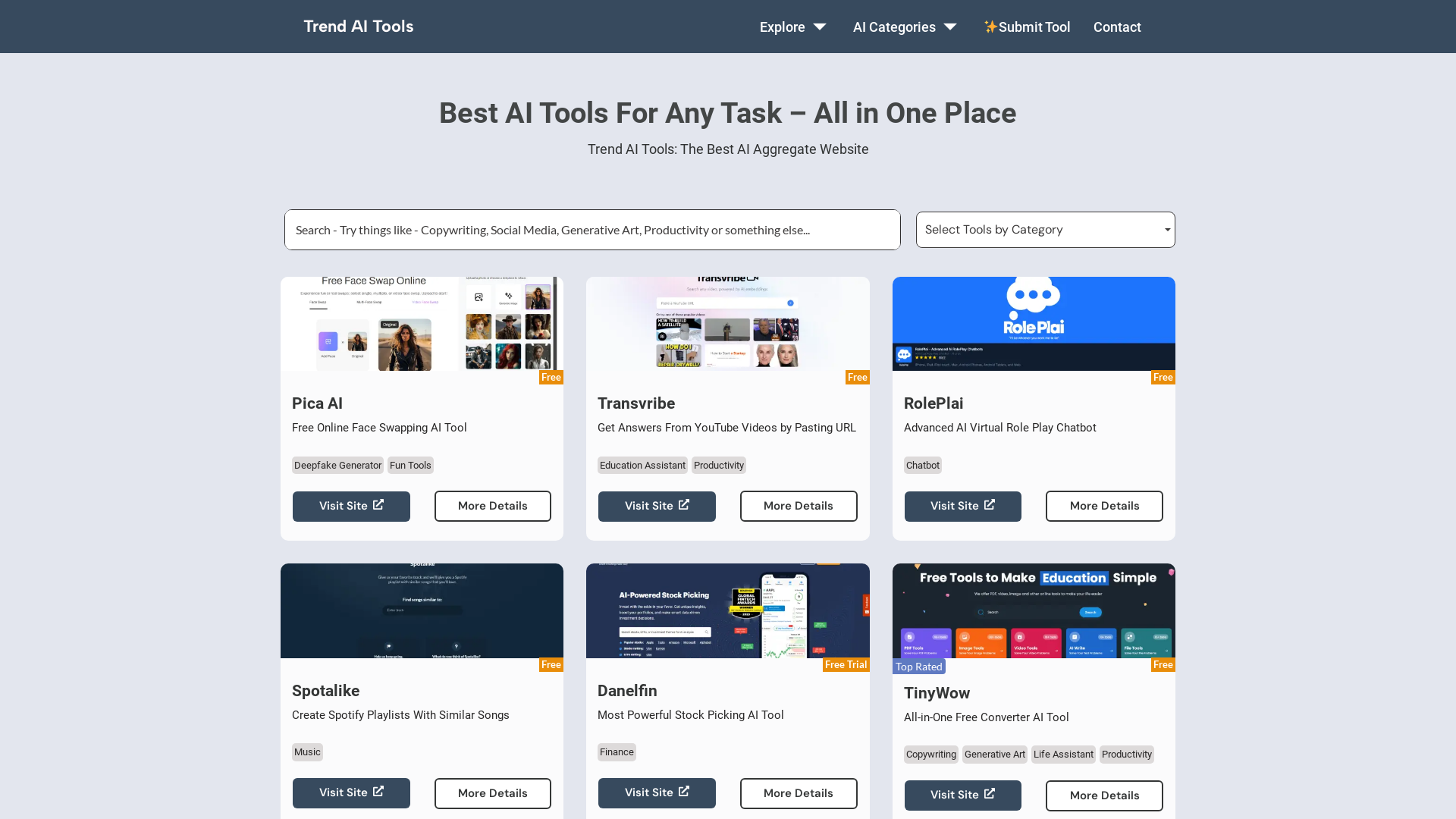Click the Free Trial badge on Danelfin
This screenshot has width=1456, height=819.
tap(846, 665)
